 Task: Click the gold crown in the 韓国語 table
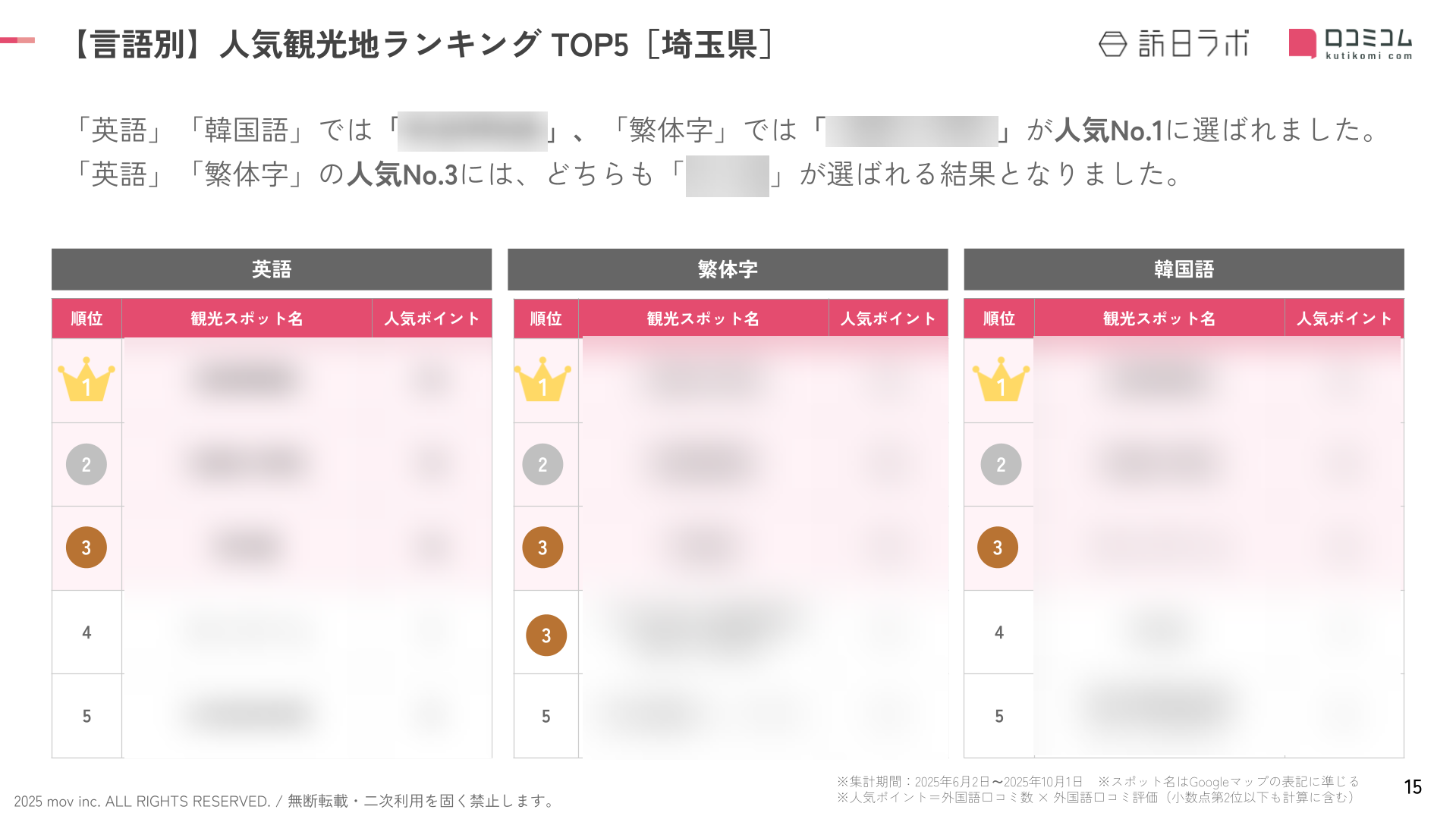[x=1001, y=380]
